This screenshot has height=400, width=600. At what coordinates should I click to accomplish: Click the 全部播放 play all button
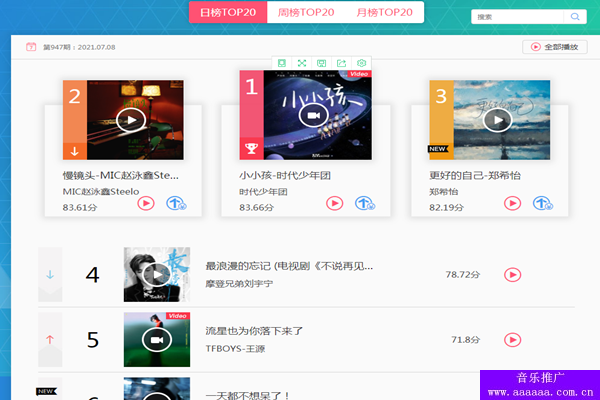554,47
